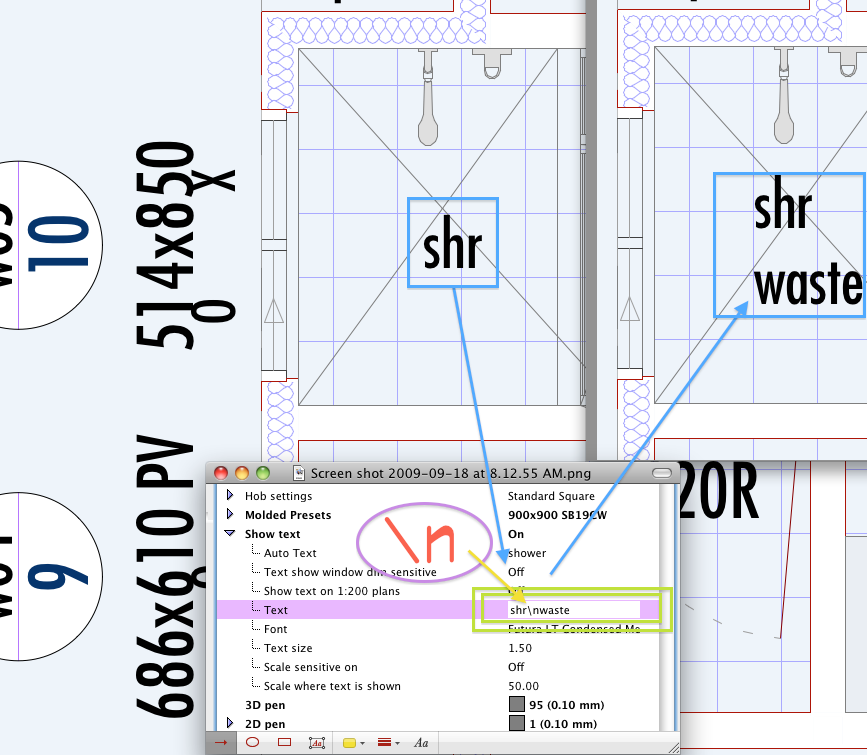Select the Font parameter row
This screenshot has height=755, width=867.
coord(275,629)
